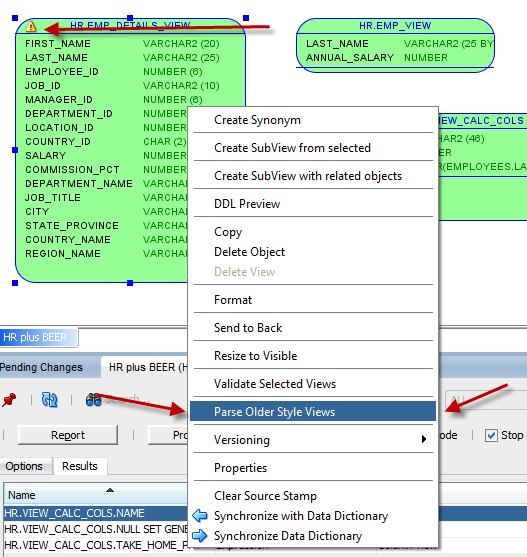Screen dimensions: 527x557
Task: Expand the Versioning submenu arrow
Action: (x=424, y=439)
